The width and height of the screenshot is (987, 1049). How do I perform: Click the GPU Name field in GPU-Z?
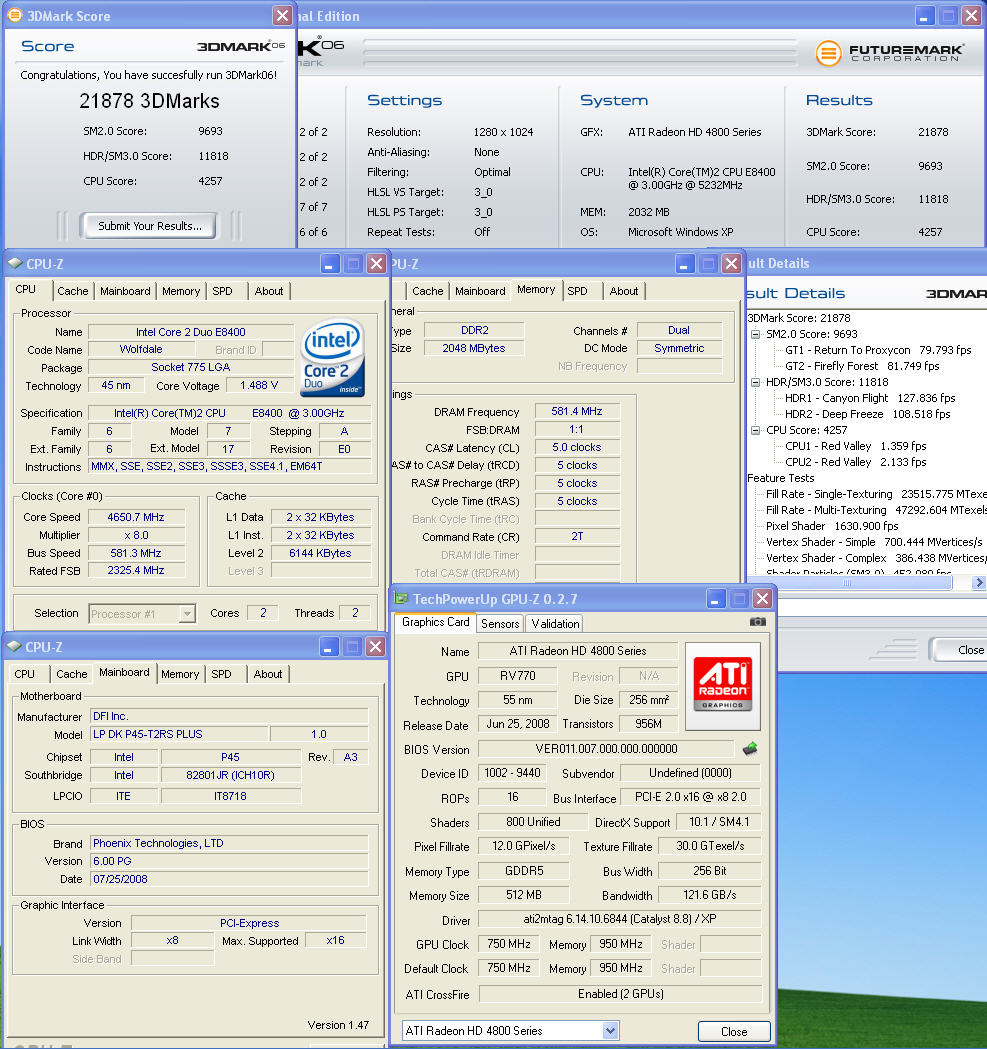click(x=577, y=651)
